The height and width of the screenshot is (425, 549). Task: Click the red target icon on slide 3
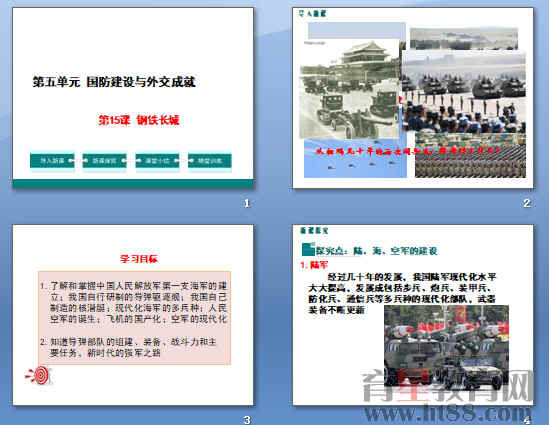[39, 375]
